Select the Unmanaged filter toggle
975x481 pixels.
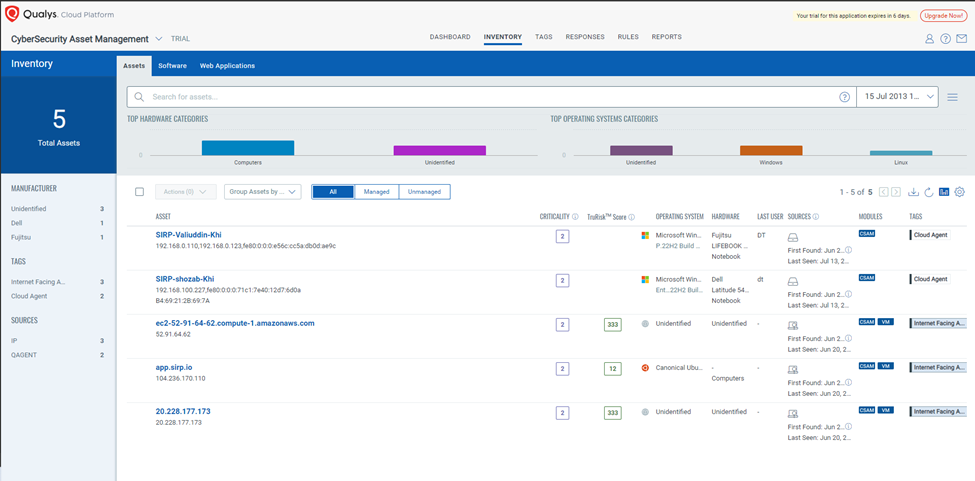[424, 192]
